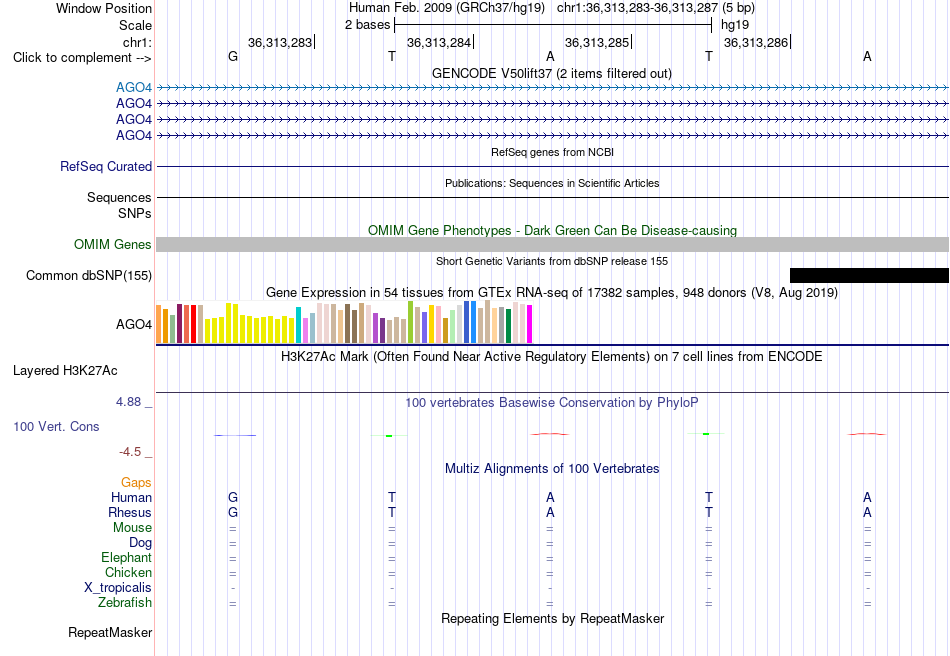Screen dimensions: 950x656
Task: Click the RepeatMasker track label
Action: coord(110,632)
